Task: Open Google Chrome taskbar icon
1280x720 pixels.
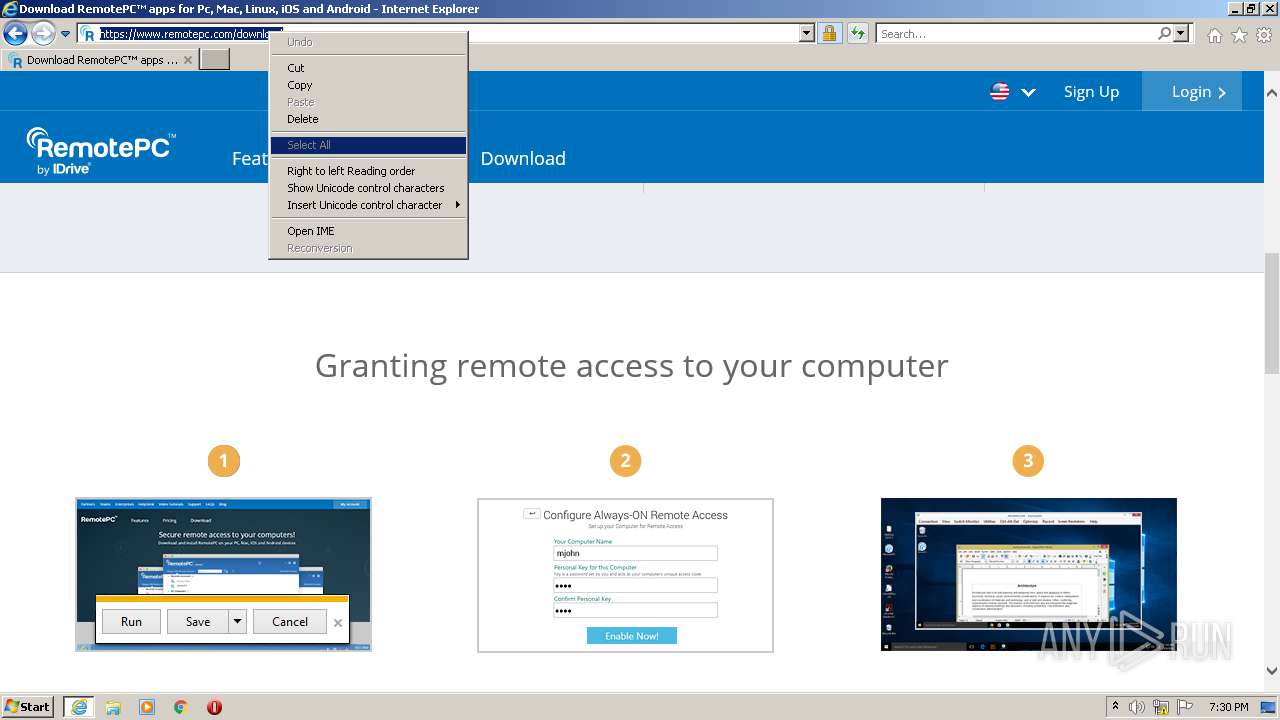Action: click(x=181, y=707)
